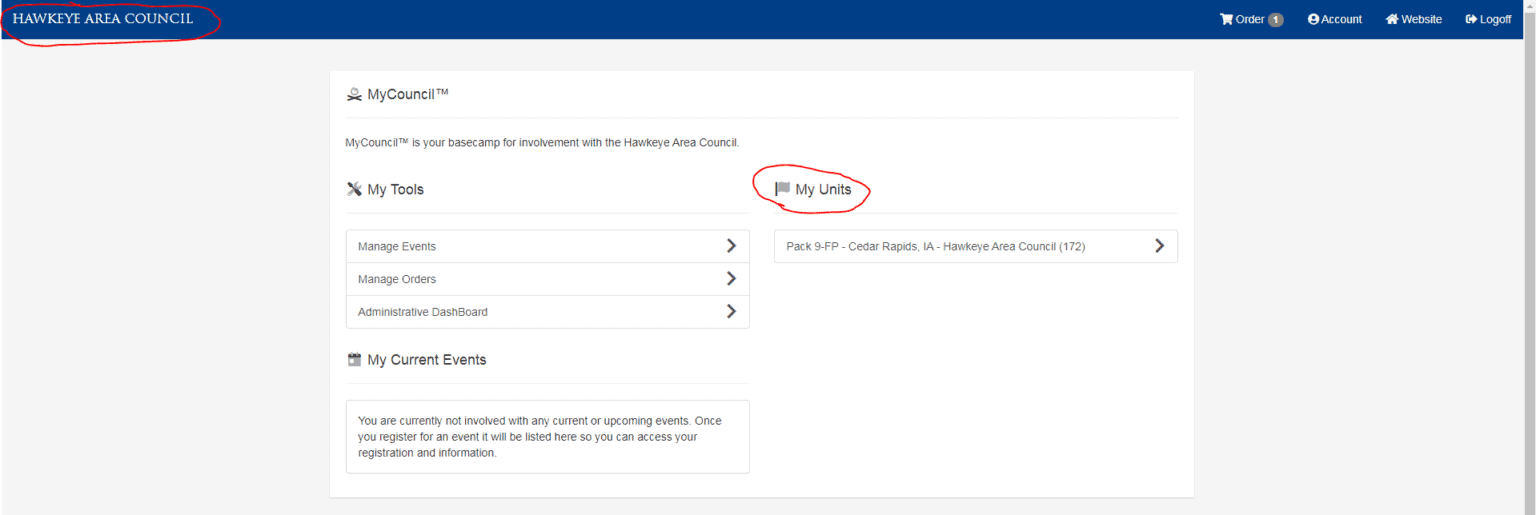
Task: Click the Logoff exit icon
Action: coord(1471,19)
